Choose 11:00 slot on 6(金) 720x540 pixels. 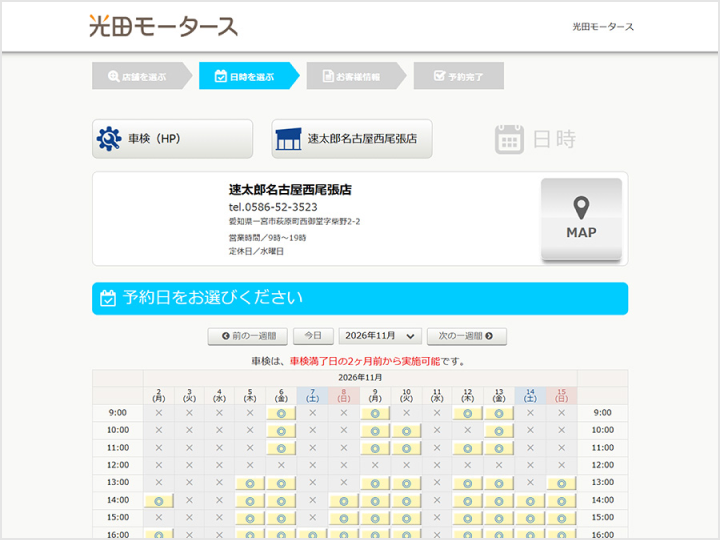[x=281, y=448]
